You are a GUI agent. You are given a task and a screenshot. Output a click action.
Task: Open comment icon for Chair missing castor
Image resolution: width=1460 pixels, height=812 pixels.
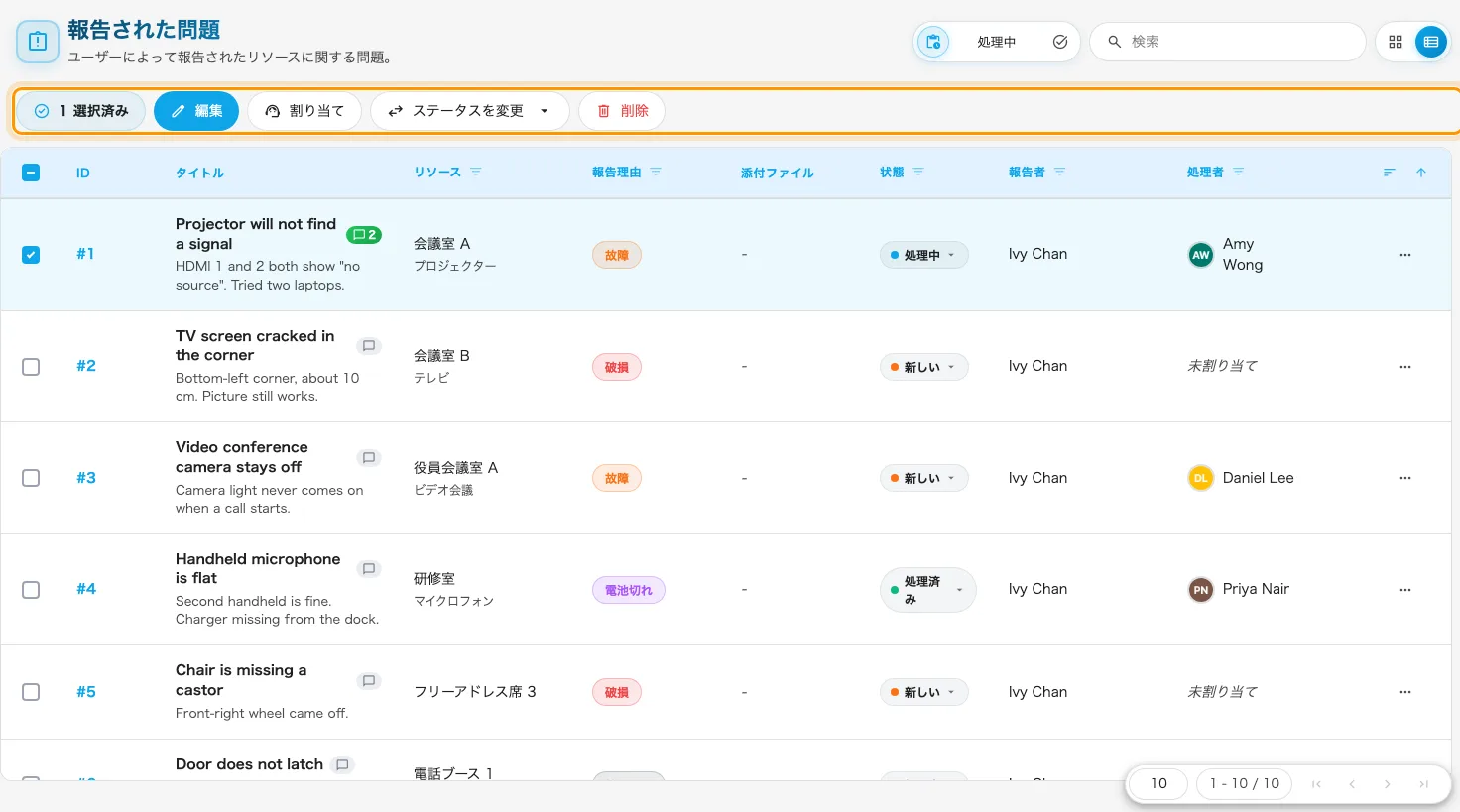(369, 681)
